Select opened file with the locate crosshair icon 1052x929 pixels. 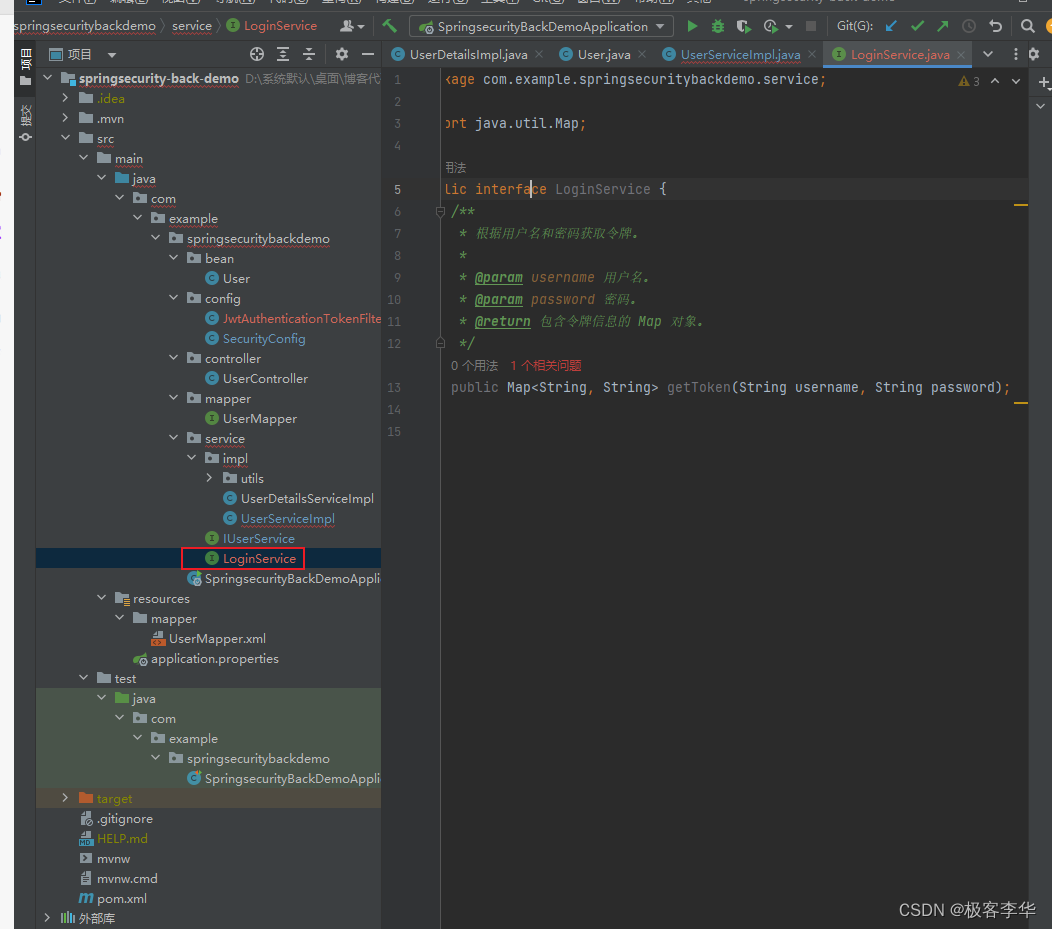[257, 54]
